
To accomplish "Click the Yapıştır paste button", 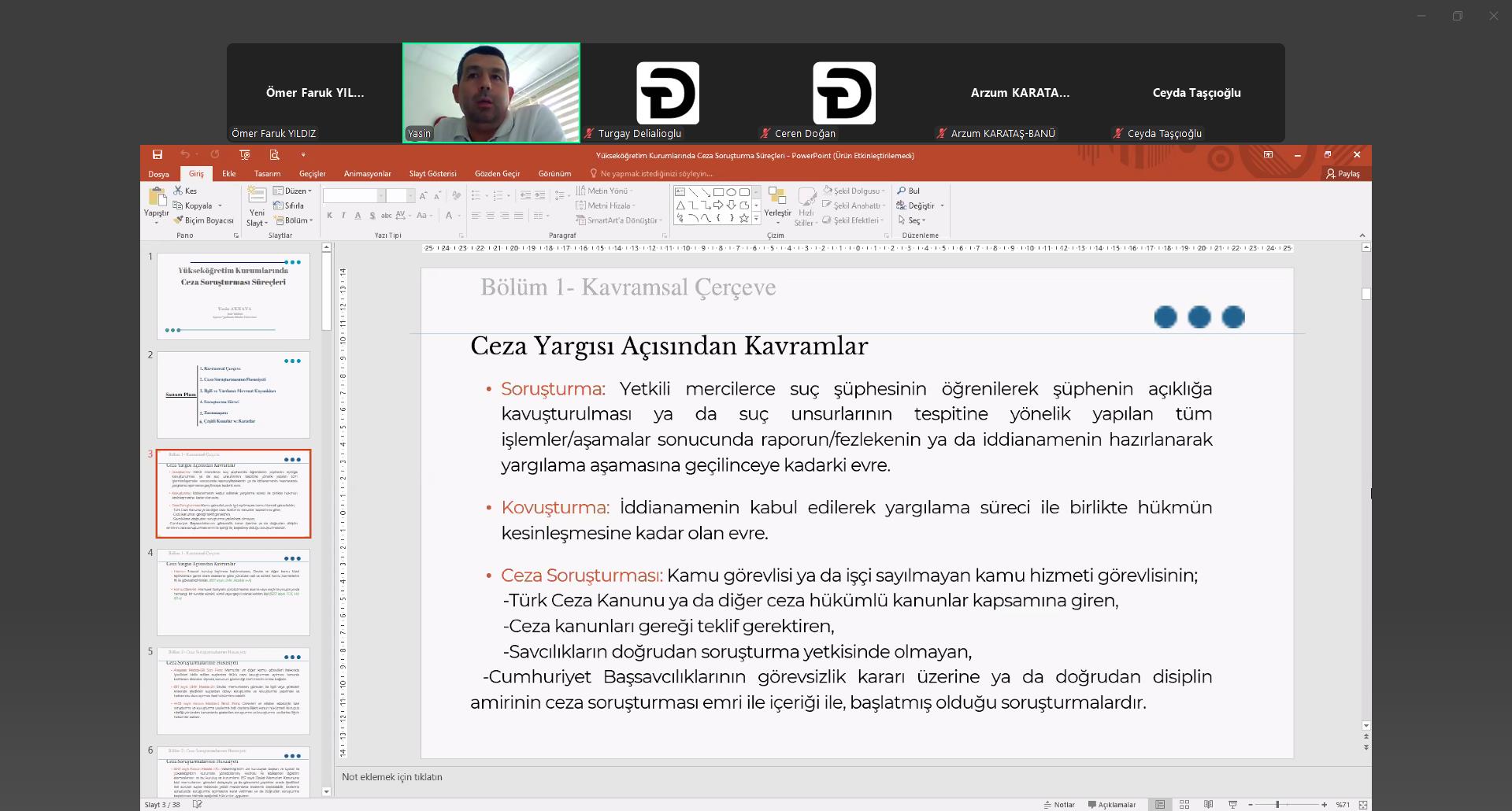I will click(x=156, y=205).
